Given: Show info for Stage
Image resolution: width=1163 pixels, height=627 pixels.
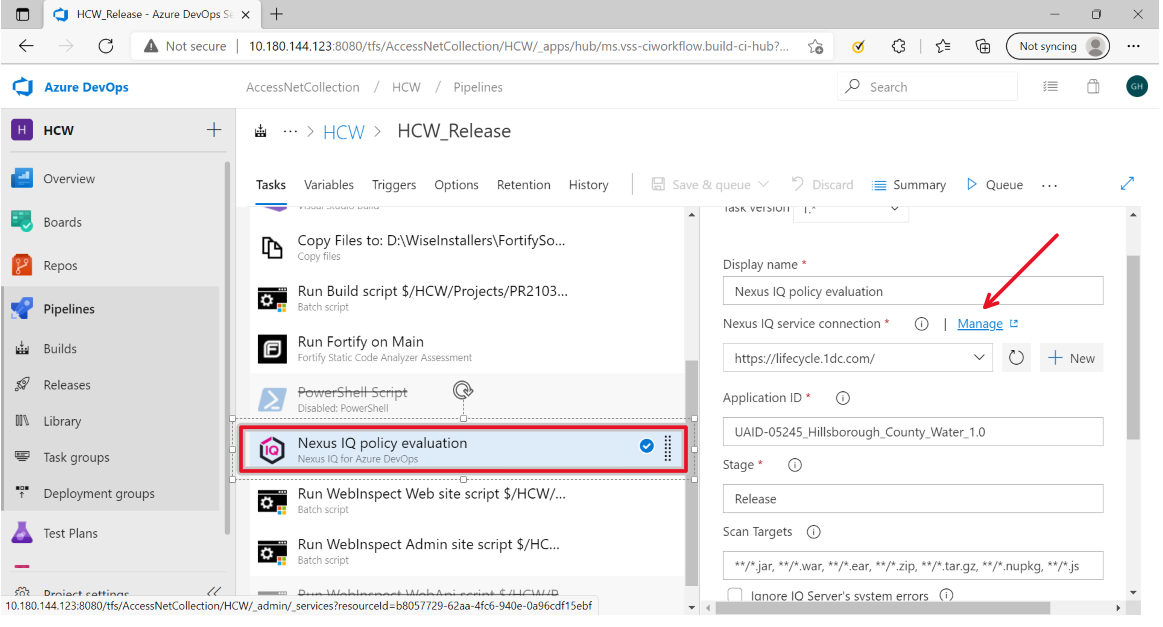Looking at the screenshot, I should 794,465.
